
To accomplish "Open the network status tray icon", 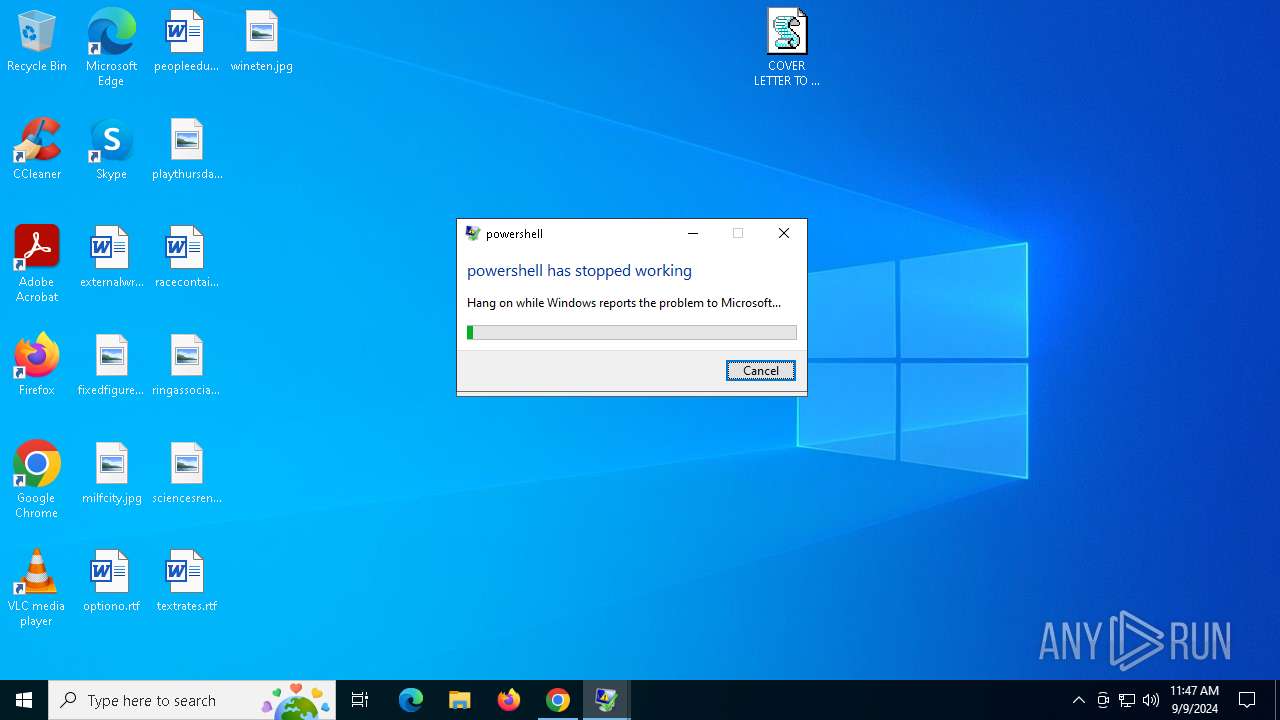I will click(x=1127, y=700).
